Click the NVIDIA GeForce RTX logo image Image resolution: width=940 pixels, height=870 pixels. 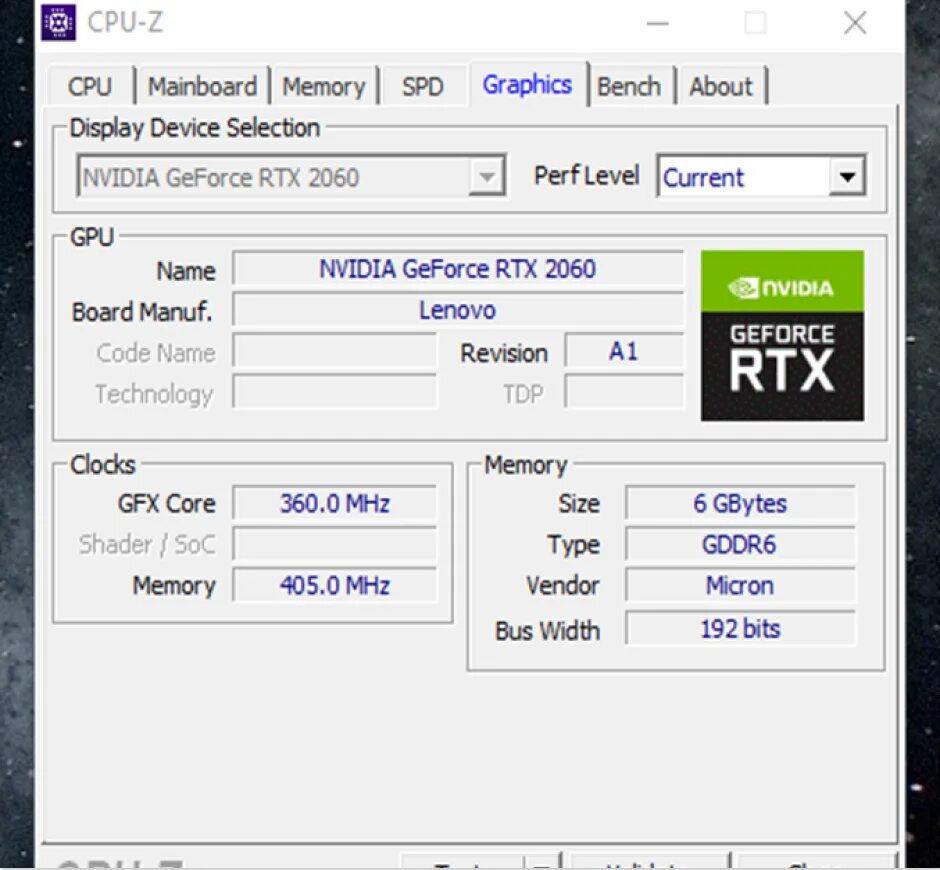tap(782, 335)
